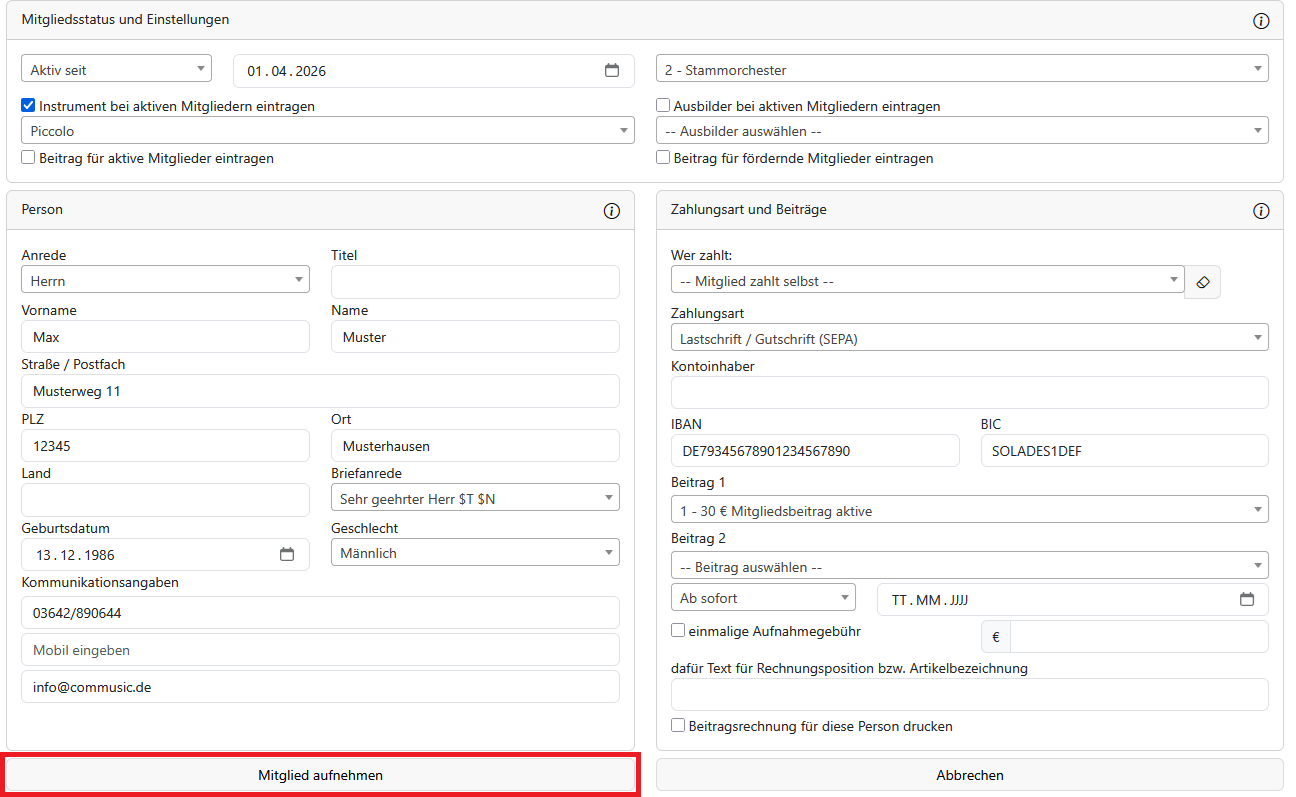Uncheck Instrument bei aktiven Mitgliedern eintragen
Viewport: 1296px width, 797px height.
pos(28,106)
